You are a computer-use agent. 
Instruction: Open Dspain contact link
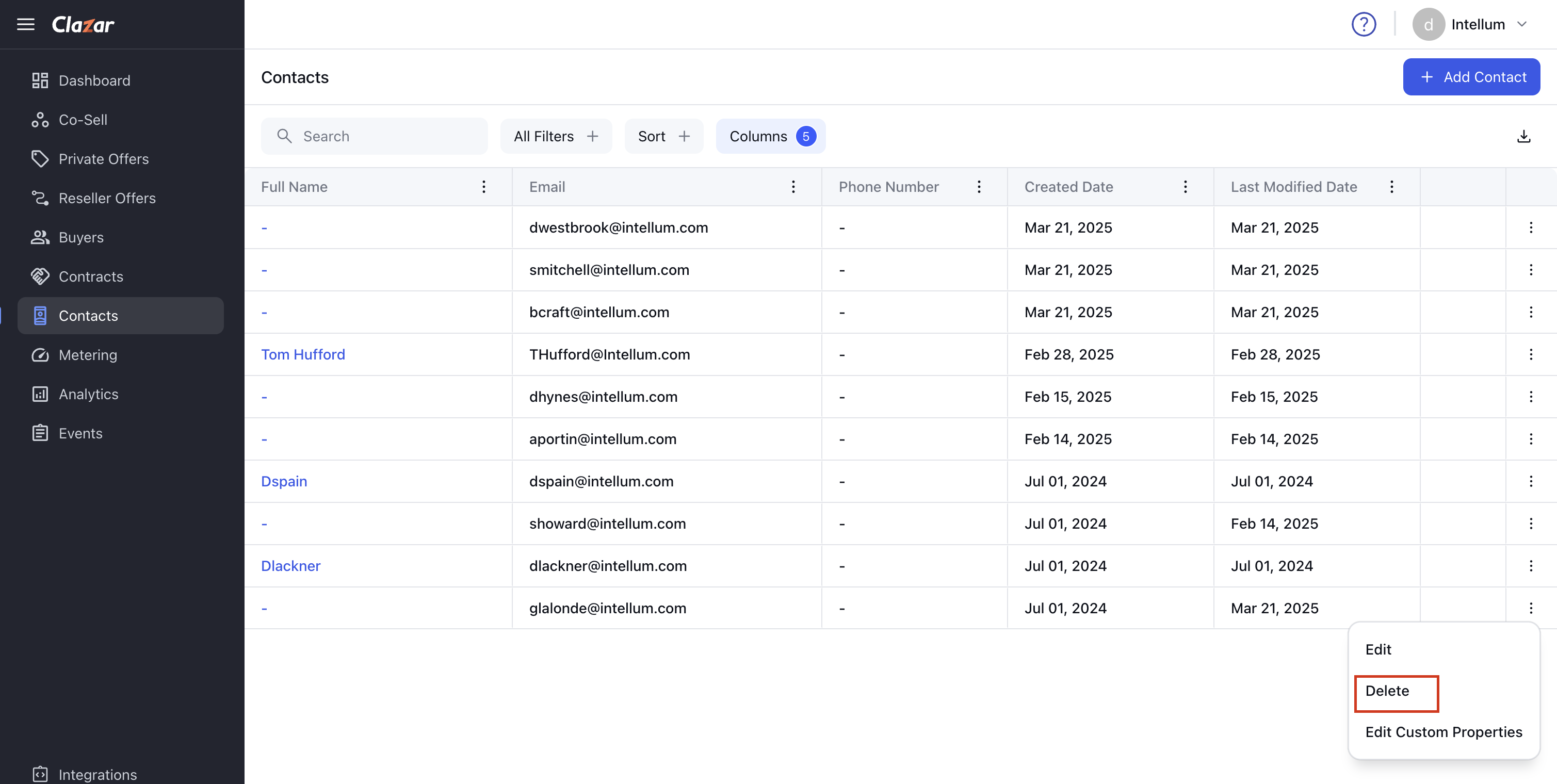(284, 481)
